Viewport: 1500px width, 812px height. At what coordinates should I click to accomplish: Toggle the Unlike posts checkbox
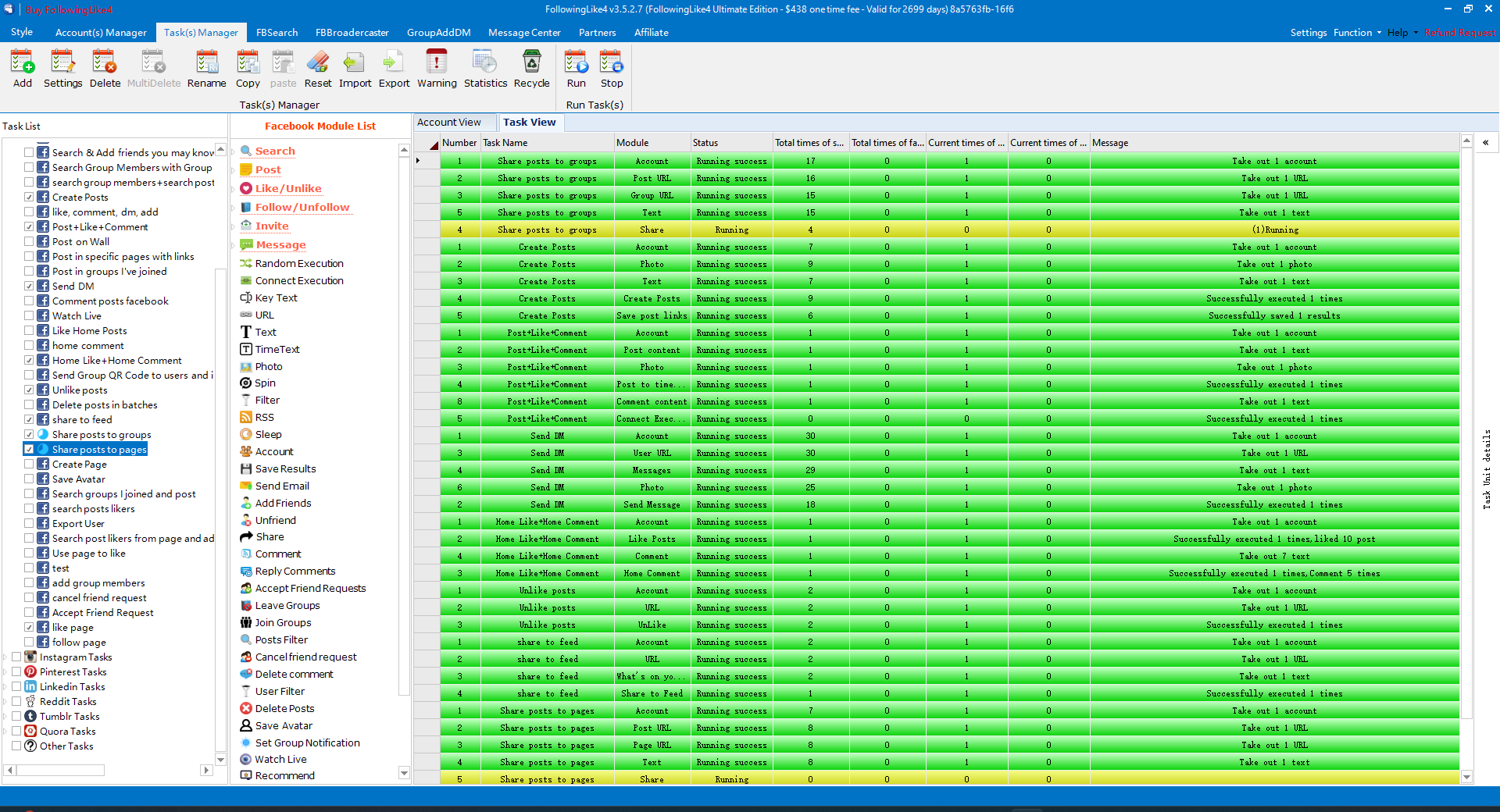[x=29, y=390]
